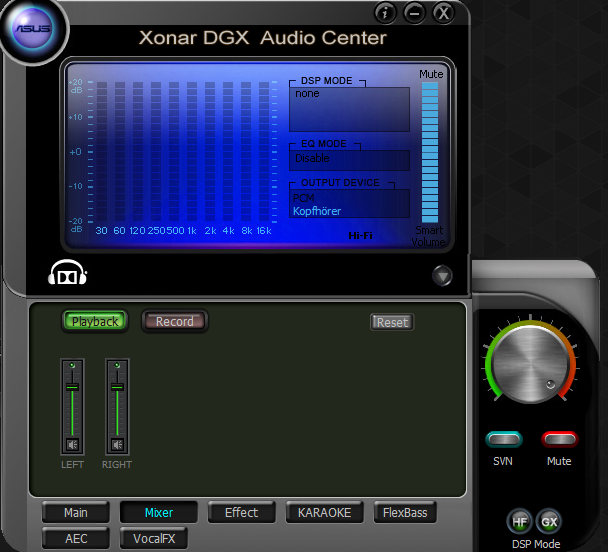The height and width of the screenshot is (552, 608).
Task: Click the EQ MODE 'Disable' field
Action: pos(349,160)
